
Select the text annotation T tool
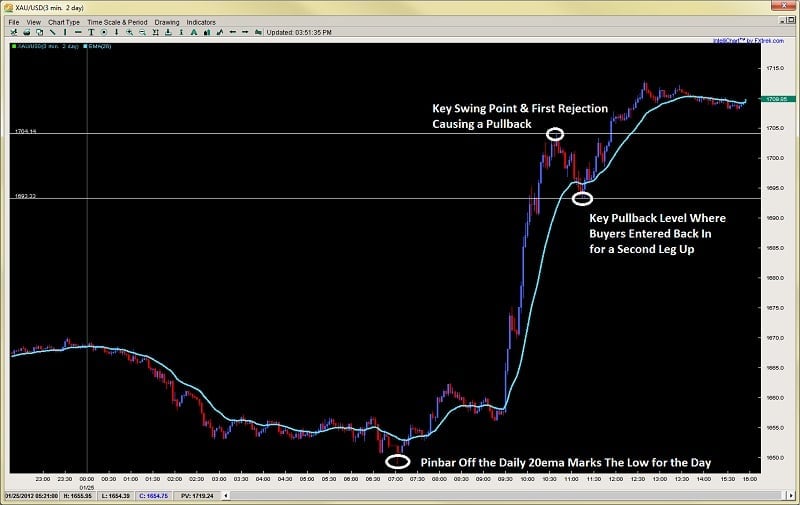[x=91, y=32]
